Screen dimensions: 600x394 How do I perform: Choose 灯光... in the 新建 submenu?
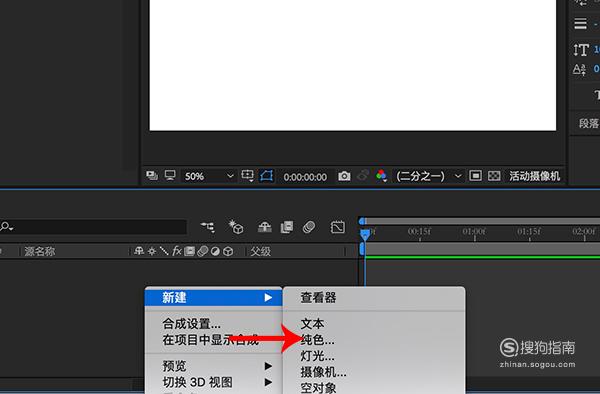click(318, 356)
